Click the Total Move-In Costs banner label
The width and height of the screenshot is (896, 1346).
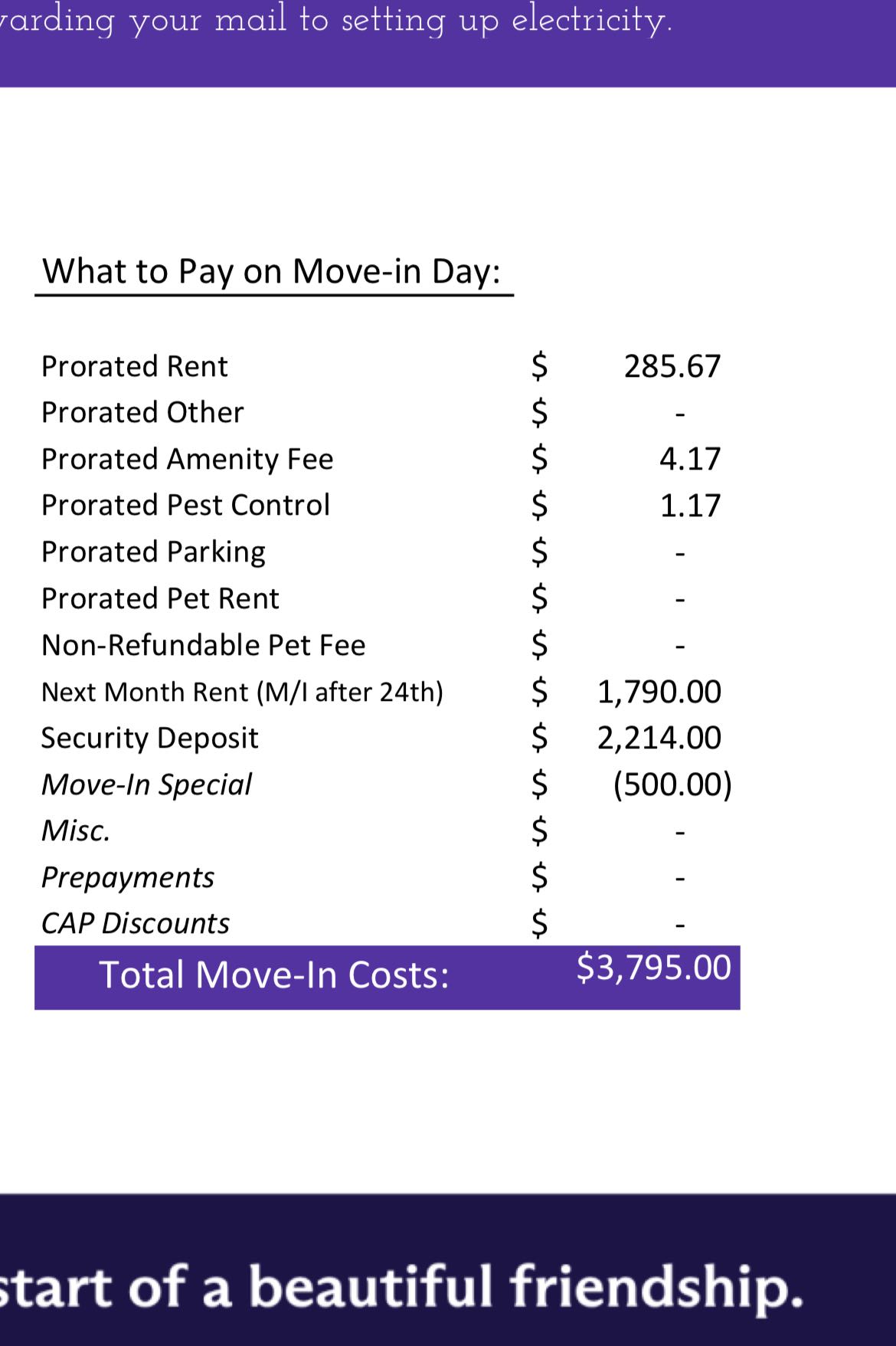[x=273, y=975]
